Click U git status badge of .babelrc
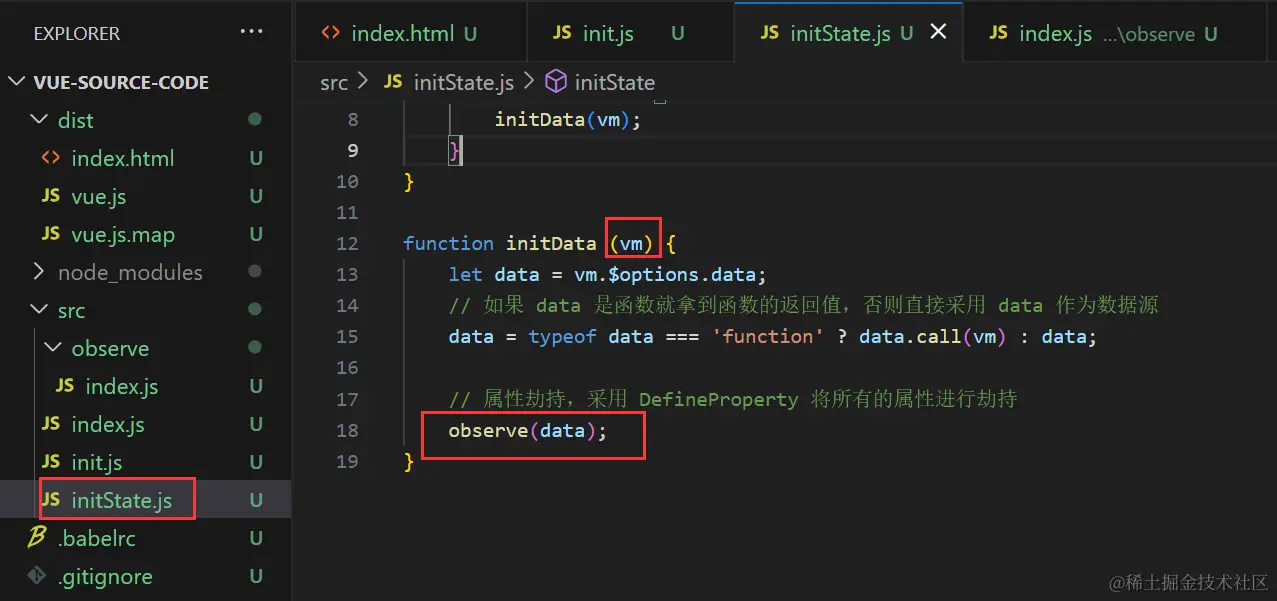 (256, 538)
